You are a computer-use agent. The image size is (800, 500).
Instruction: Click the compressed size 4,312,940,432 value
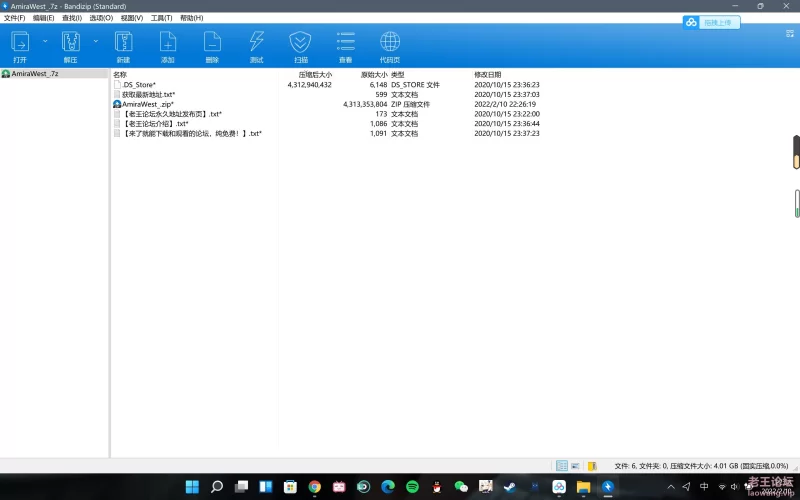(309, 85)
